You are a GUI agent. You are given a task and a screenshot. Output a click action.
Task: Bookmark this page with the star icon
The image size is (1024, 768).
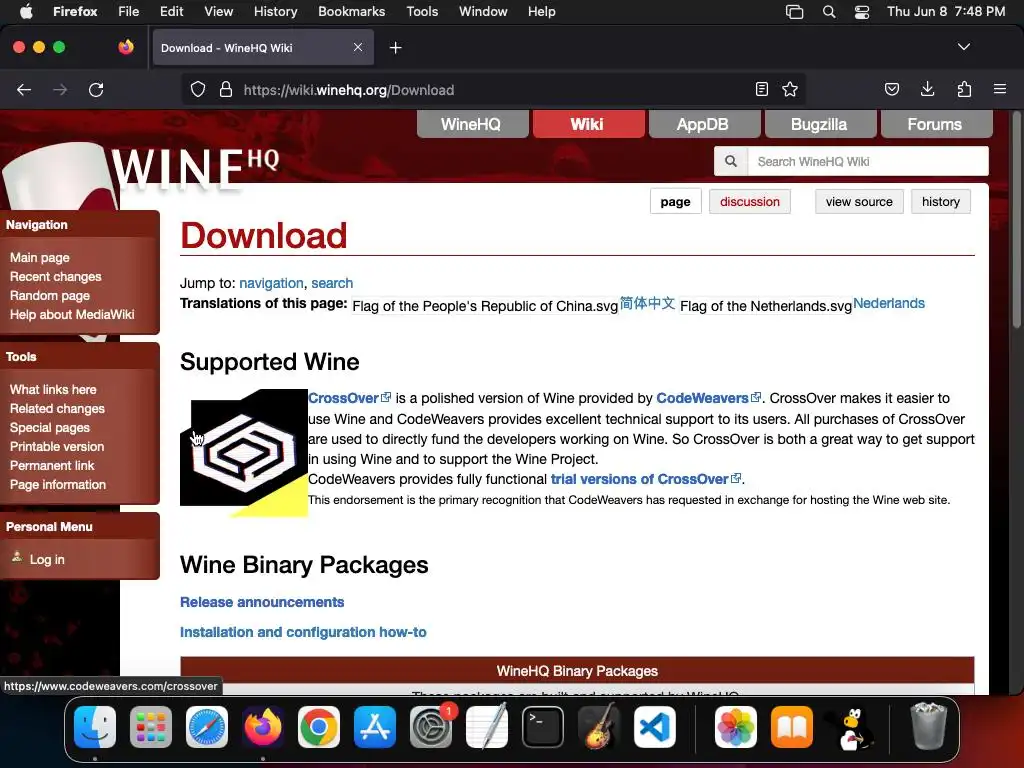click(x=790, y=89)
